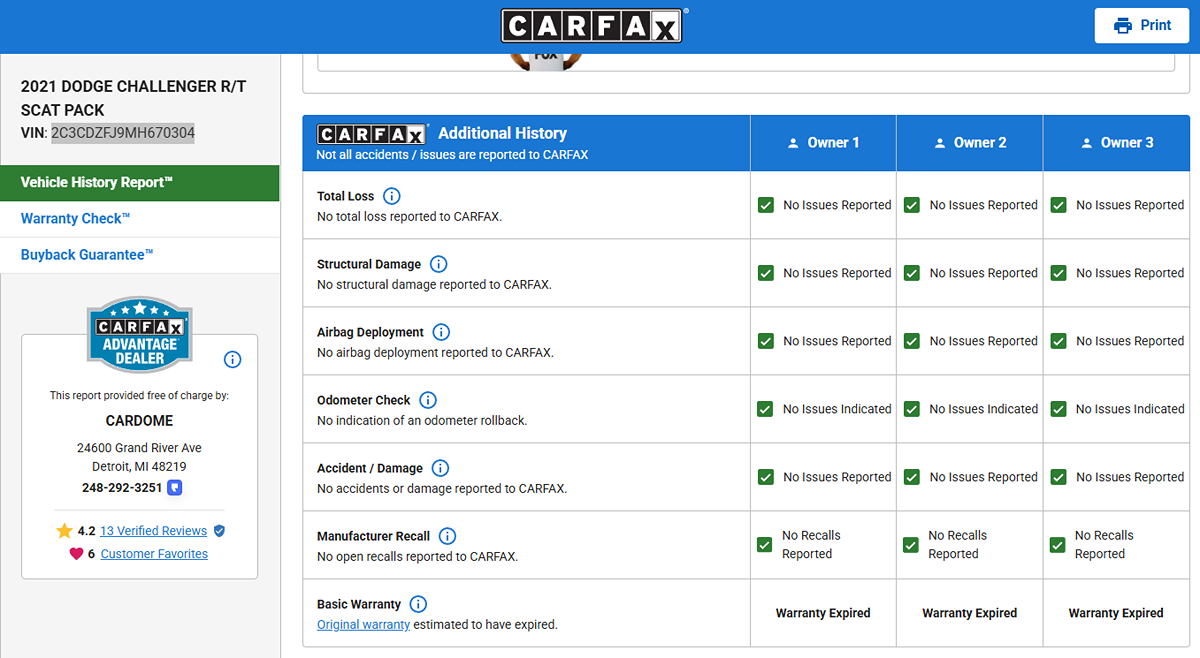
Task: Click the Advantage Dealer info icon
Action: [232, 359]
